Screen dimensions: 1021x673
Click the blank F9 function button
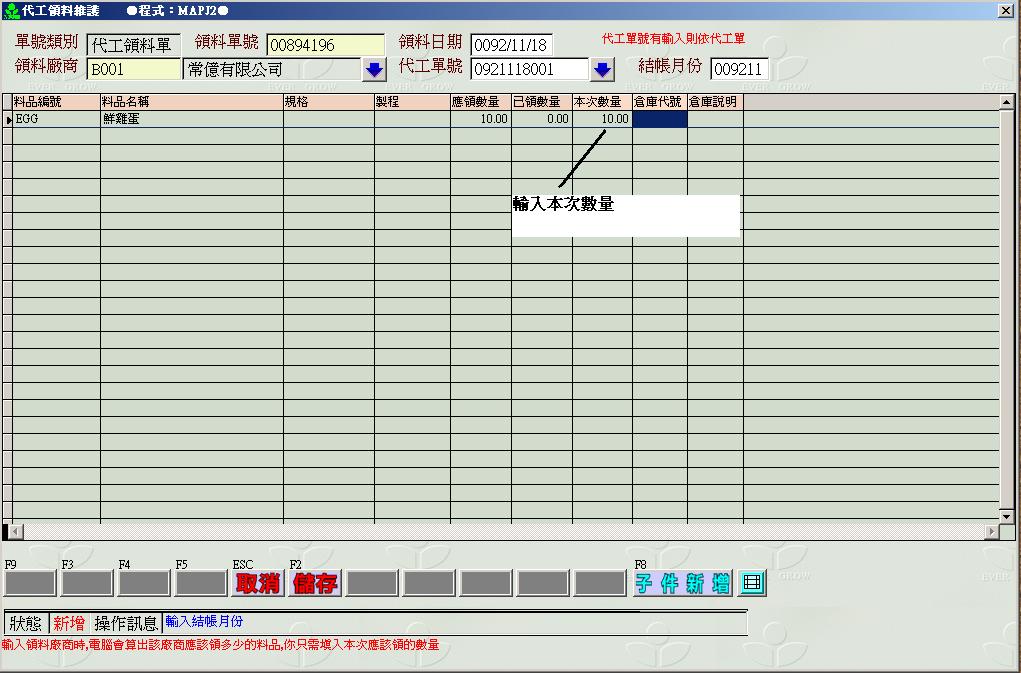(x=30, y=583)
